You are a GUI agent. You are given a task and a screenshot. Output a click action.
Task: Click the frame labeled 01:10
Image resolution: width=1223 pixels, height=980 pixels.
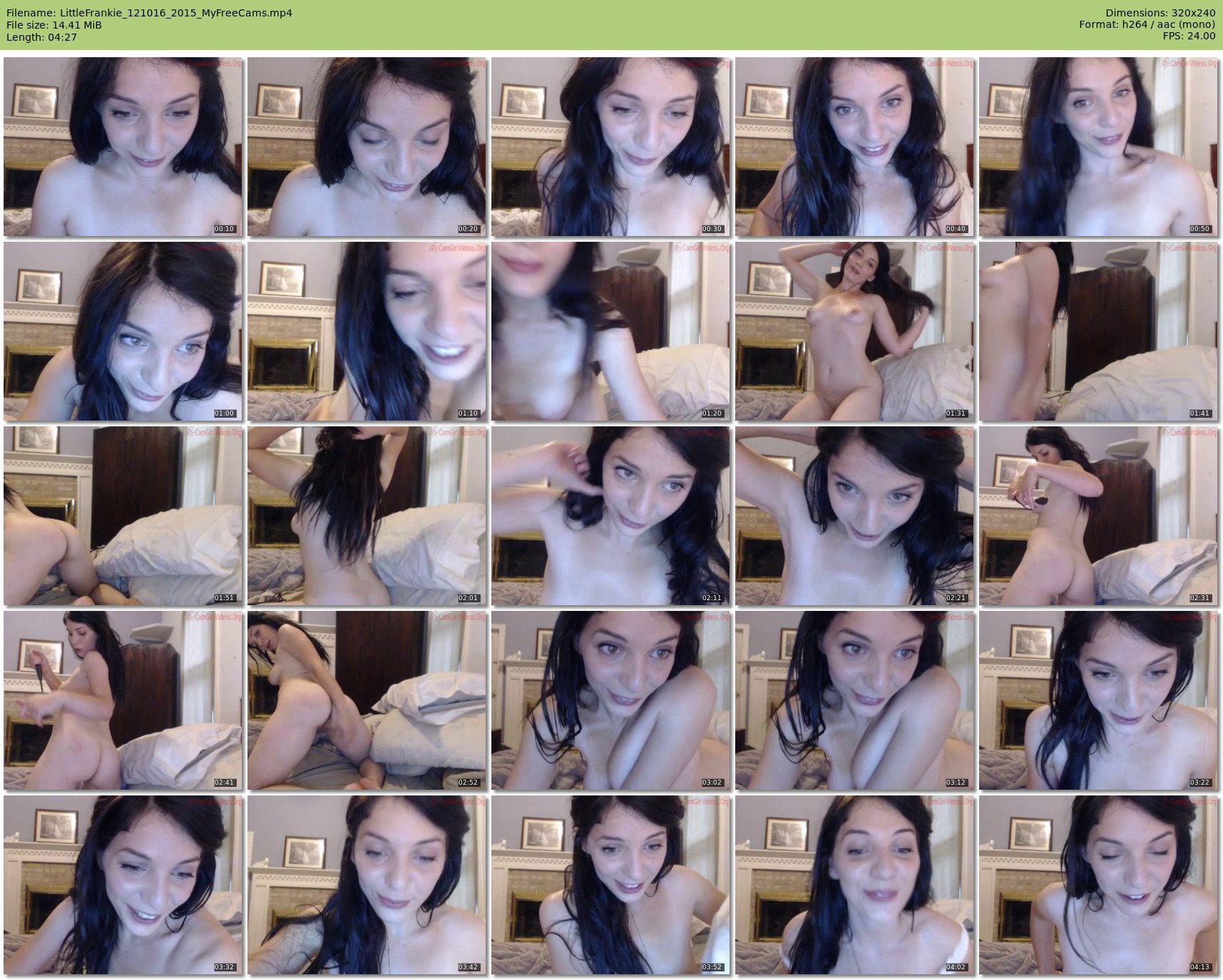(367, 331)
